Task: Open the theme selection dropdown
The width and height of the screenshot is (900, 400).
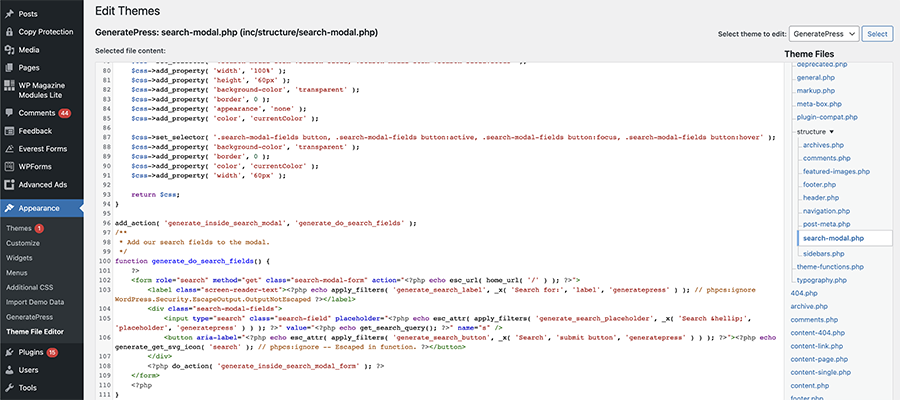Action: coord(823,34)
